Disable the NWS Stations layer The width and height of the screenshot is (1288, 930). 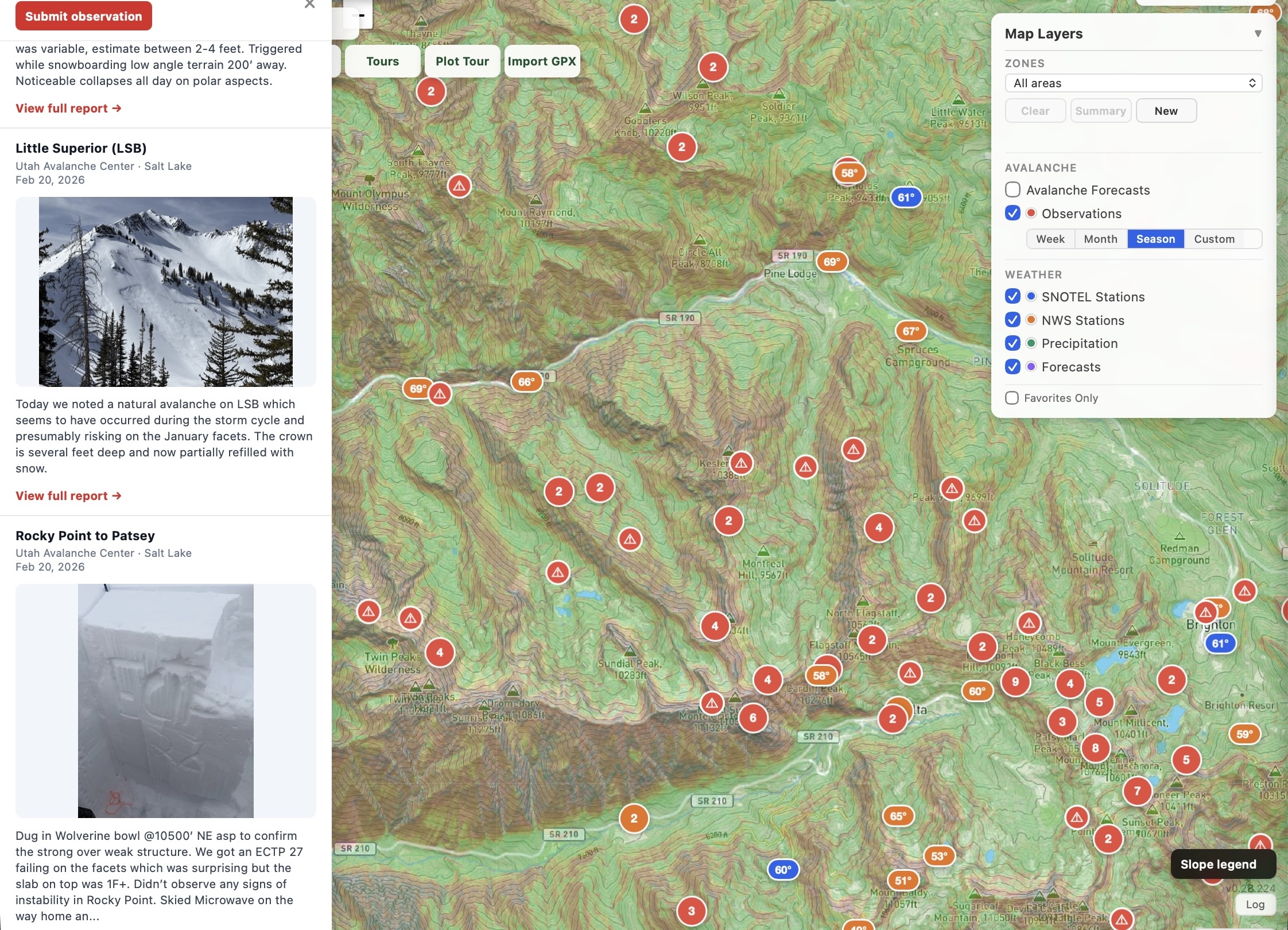point(1012,320)
